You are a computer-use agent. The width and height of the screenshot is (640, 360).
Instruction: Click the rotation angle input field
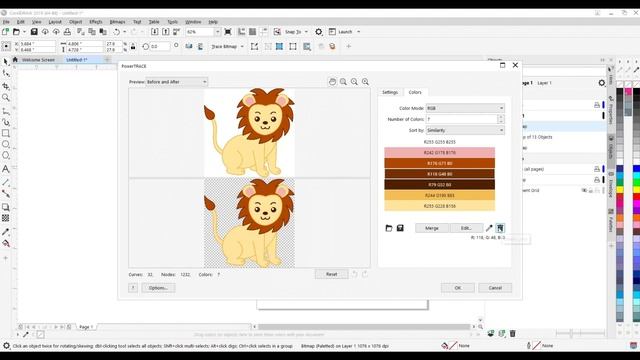point(160,47)
